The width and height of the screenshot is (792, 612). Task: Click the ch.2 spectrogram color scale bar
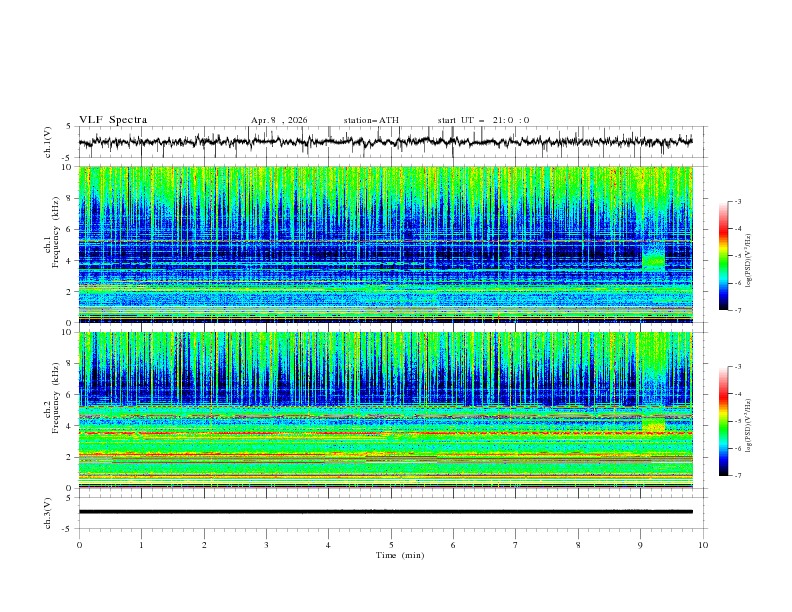[x=723, y=421]
